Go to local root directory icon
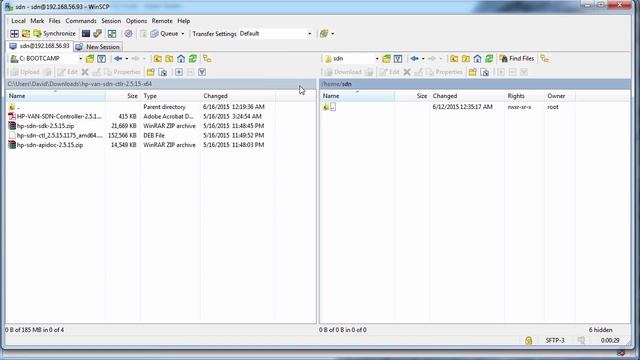The height and width of the screenshot is (360, 640). pos(169,59)
